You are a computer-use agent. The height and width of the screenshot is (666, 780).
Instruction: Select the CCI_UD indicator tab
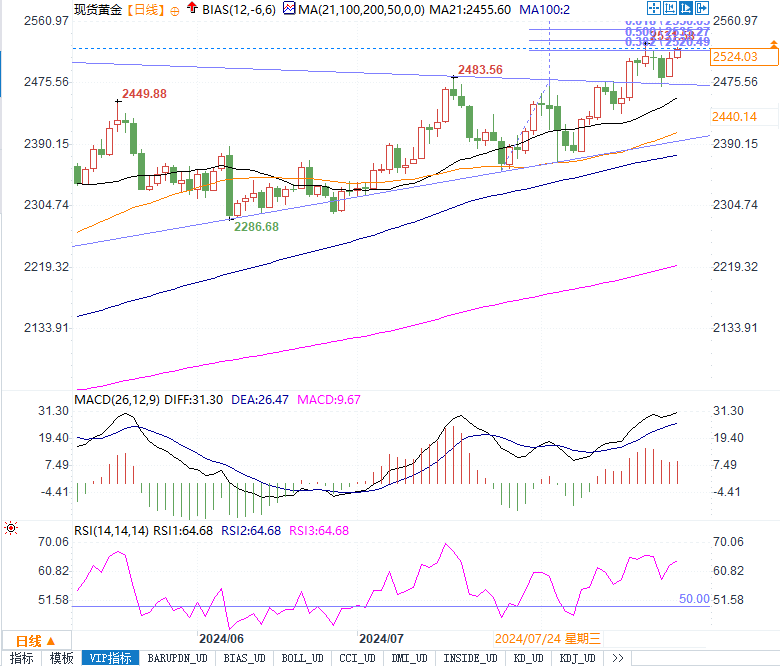(x=357, y=658)
